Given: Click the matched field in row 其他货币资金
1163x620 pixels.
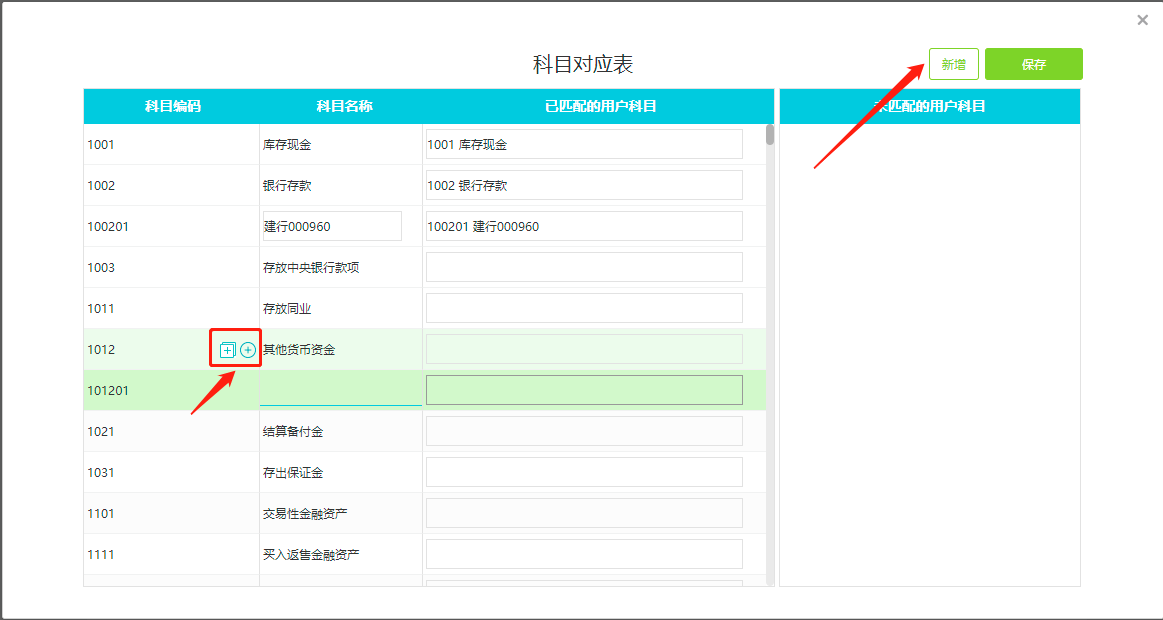Looking at the screenshot, I should [x=584, y=349].
